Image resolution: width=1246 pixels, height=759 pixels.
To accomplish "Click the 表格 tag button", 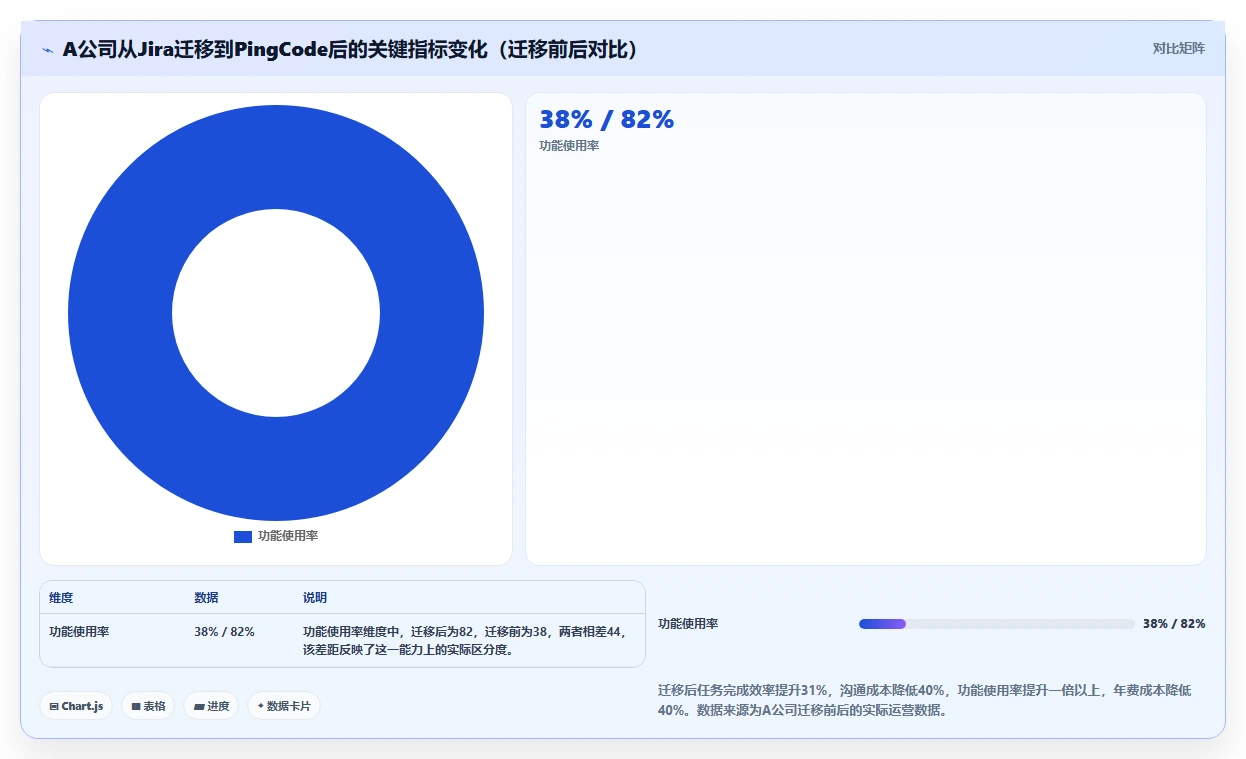I will [148, 706].
